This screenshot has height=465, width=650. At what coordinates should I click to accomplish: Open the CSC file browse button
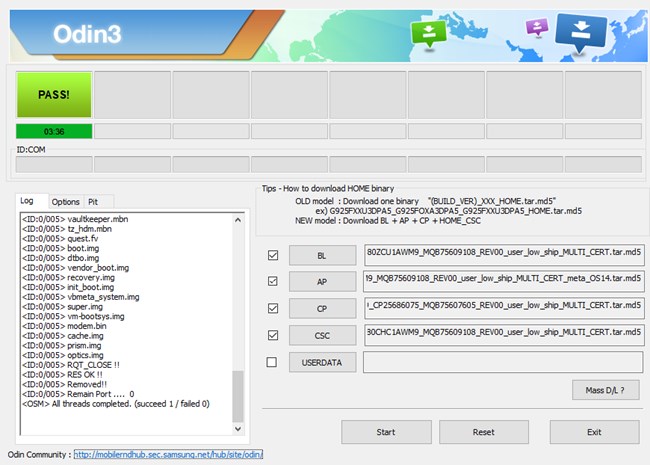pos(322,336)
